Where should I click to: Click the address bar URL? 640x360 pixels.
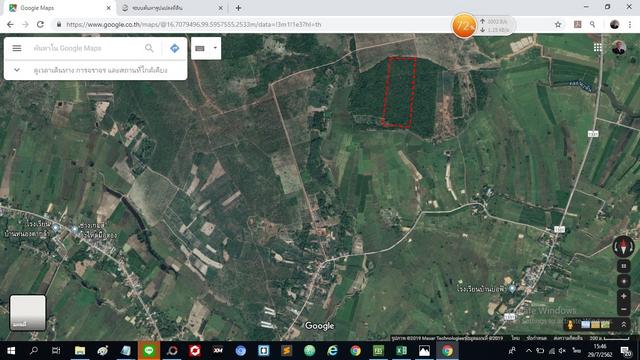pyautogui.click(x=194, y=24)
